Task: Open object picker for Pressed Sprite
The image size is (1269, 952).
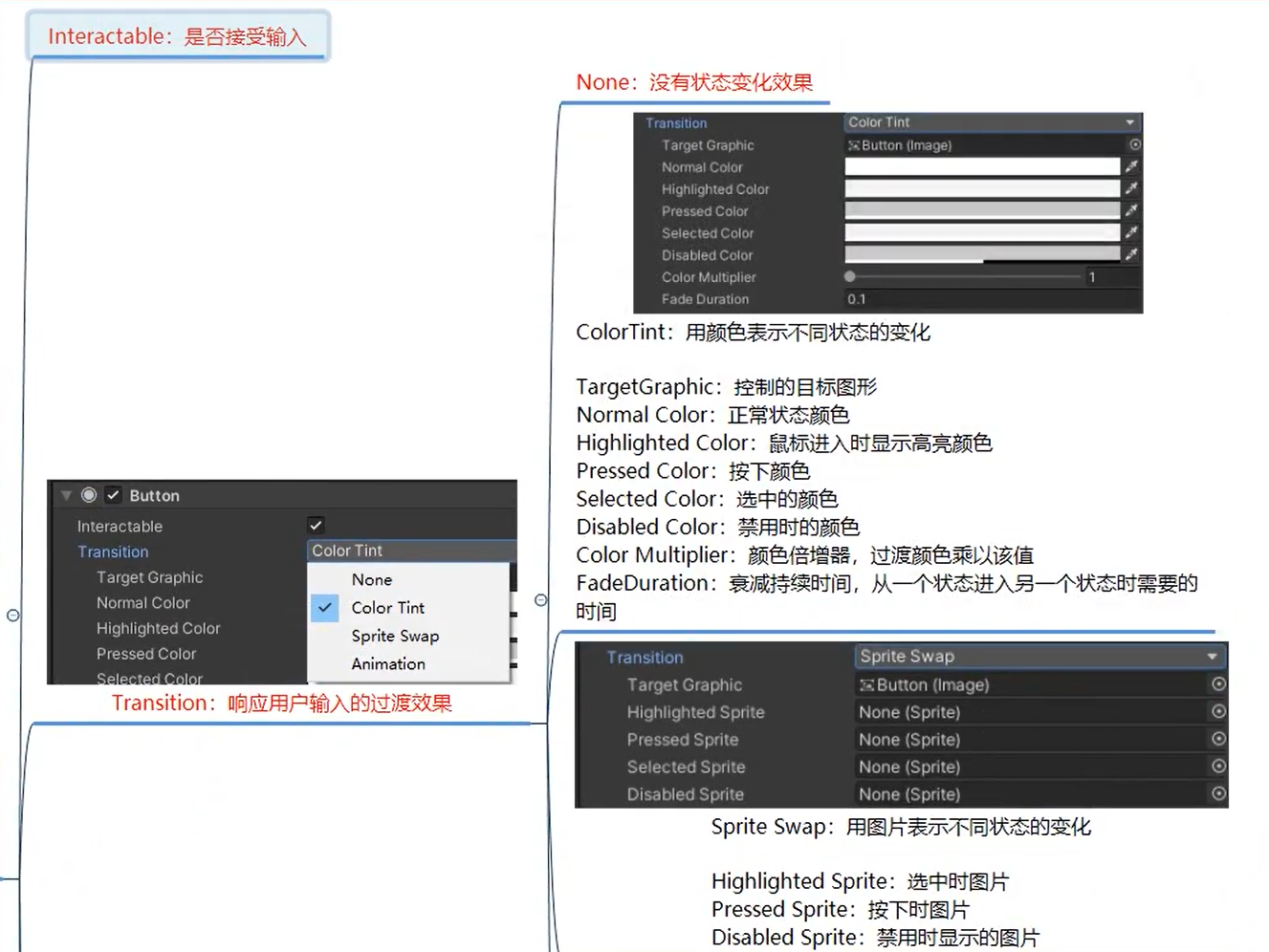Action: (1218, 739)
